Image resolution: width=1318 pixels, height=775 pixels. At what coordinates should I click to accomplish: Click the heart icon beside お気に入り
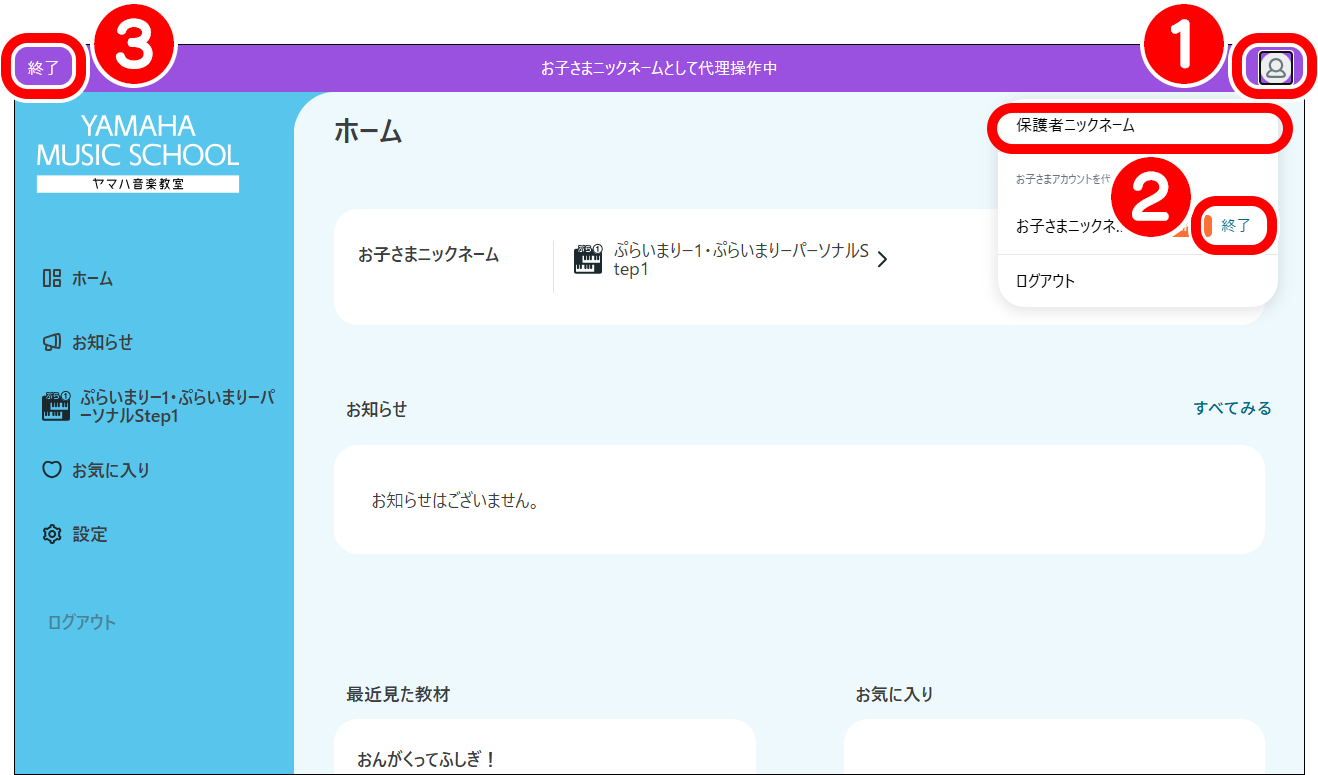52,470
